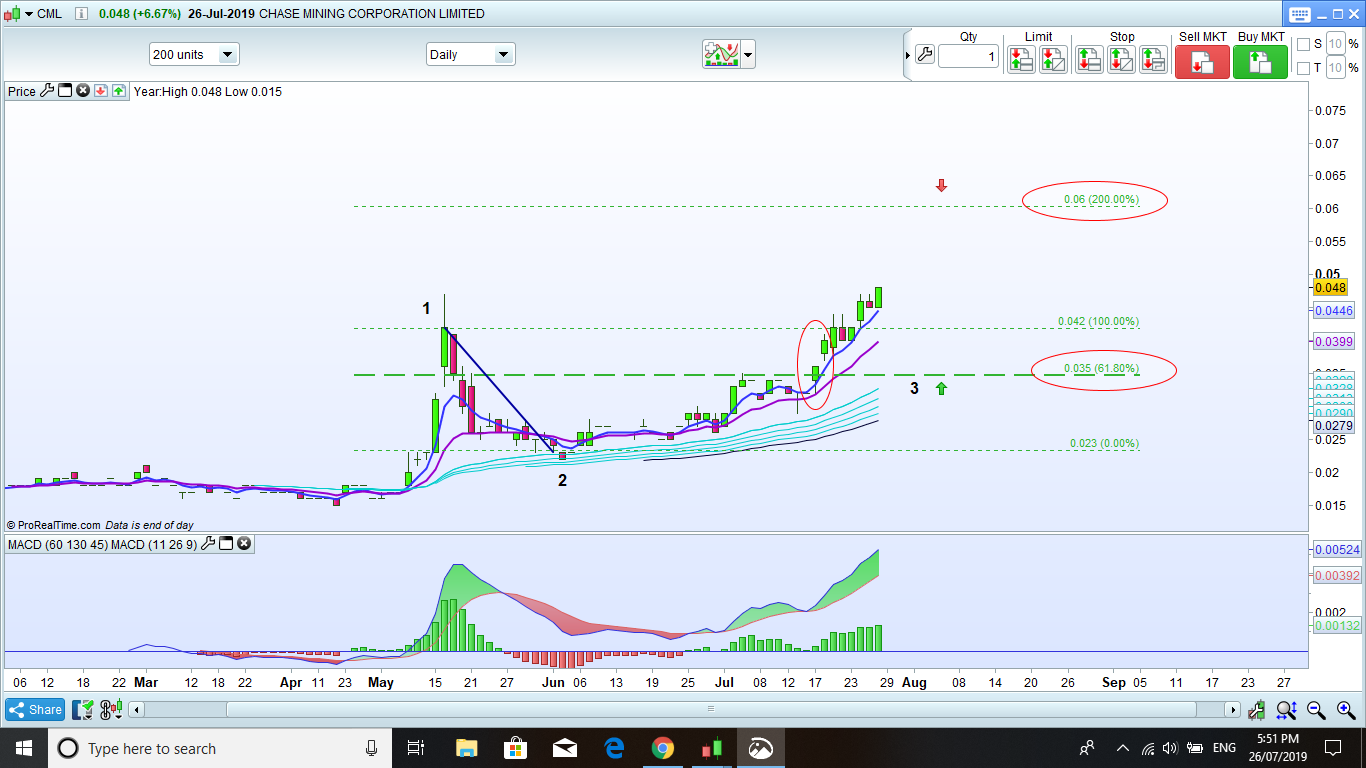
Task: Click the 0.042 (100.00%) Fibonacci label
Action: coord(1098,322)
